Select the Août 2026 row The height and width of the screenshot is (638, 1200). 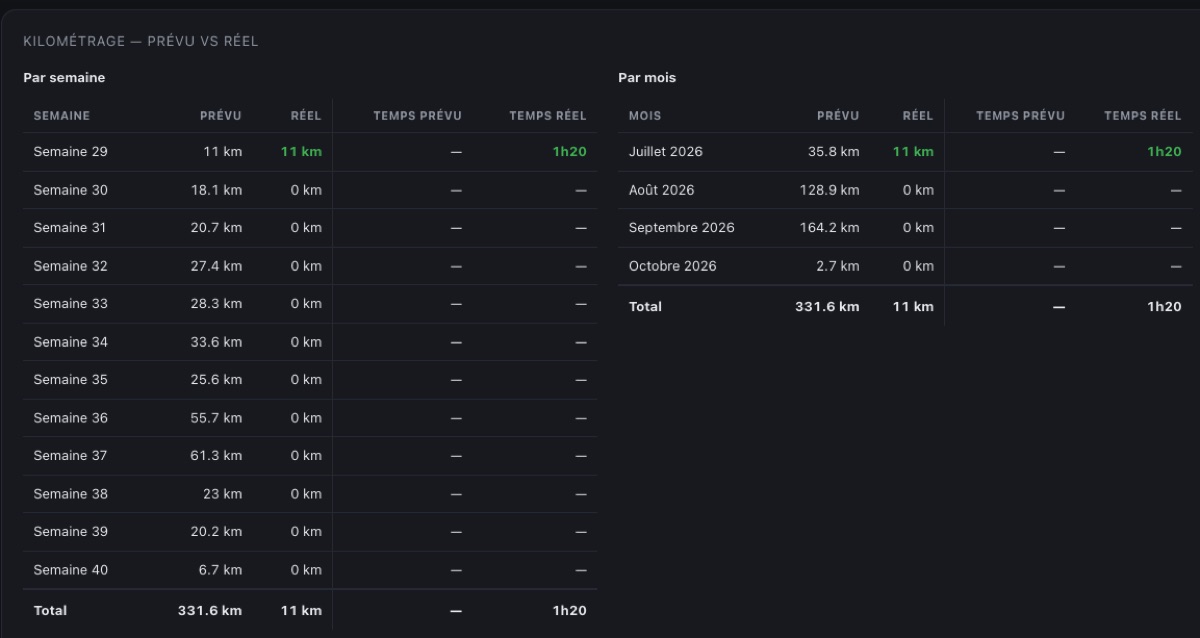905,190
